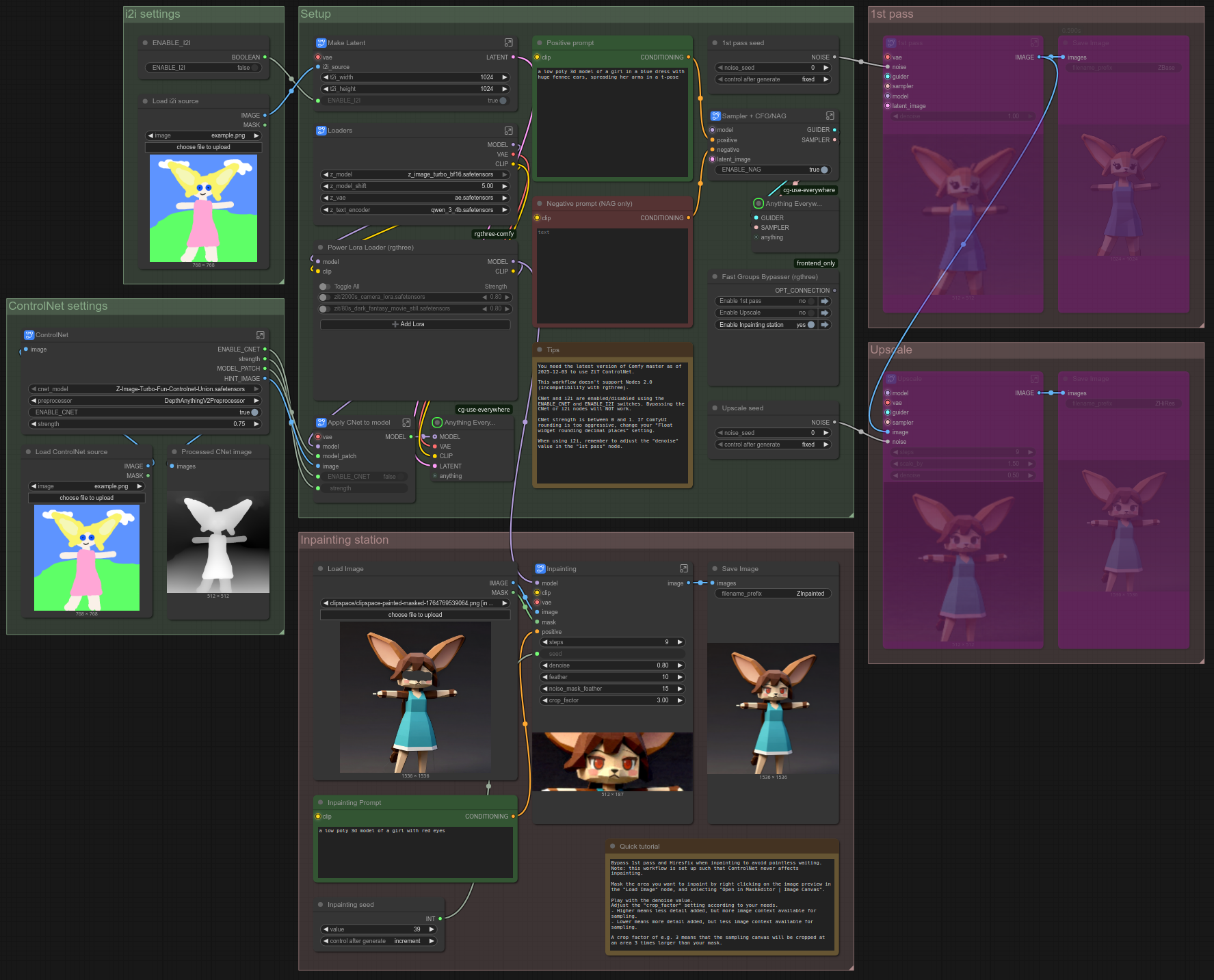This screenshot has height=980, width=1214.
Task: Enable the zit/2000s_camera_lora lora toggle
Action: [x=325, y=297]
